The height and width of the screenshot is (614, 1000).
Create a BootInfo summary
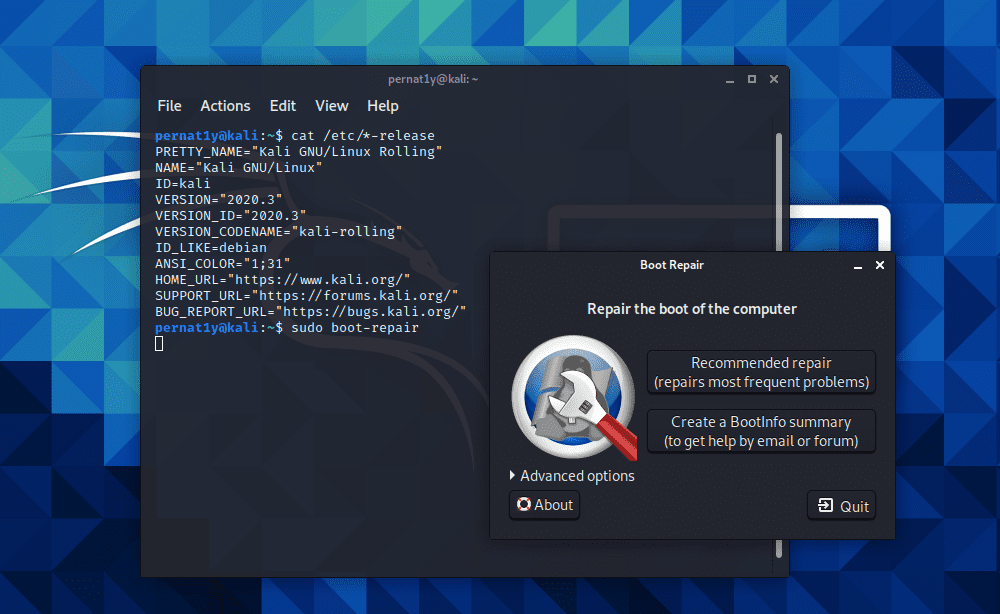(x=761, y=431)
